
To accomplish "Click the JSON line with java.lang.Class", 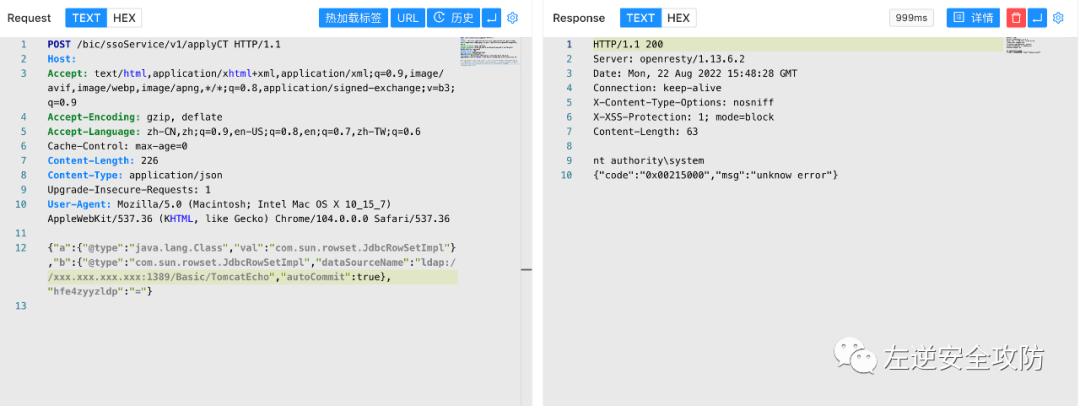I will click(251, 247).
